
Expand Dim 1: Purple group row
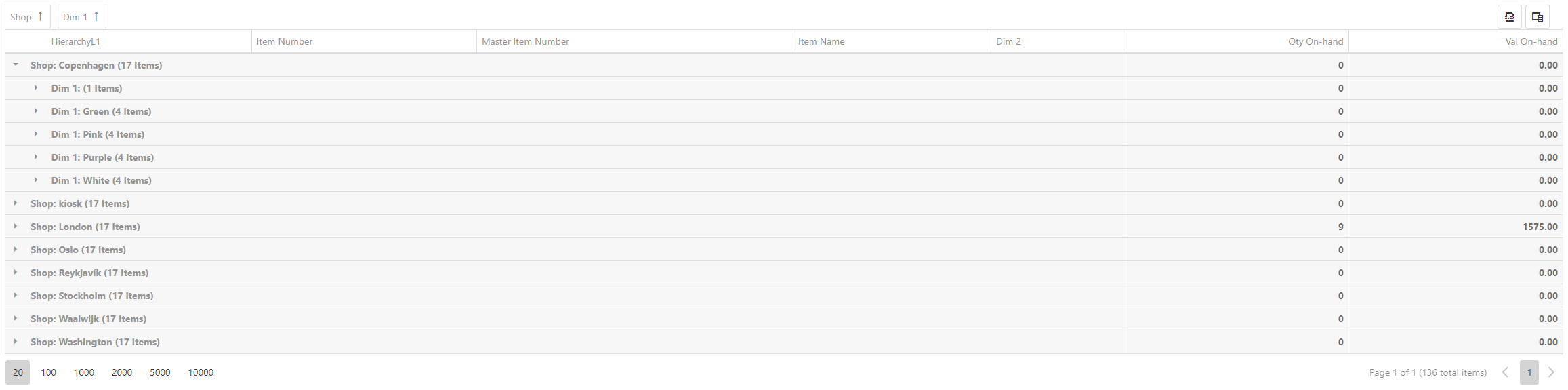36,157
